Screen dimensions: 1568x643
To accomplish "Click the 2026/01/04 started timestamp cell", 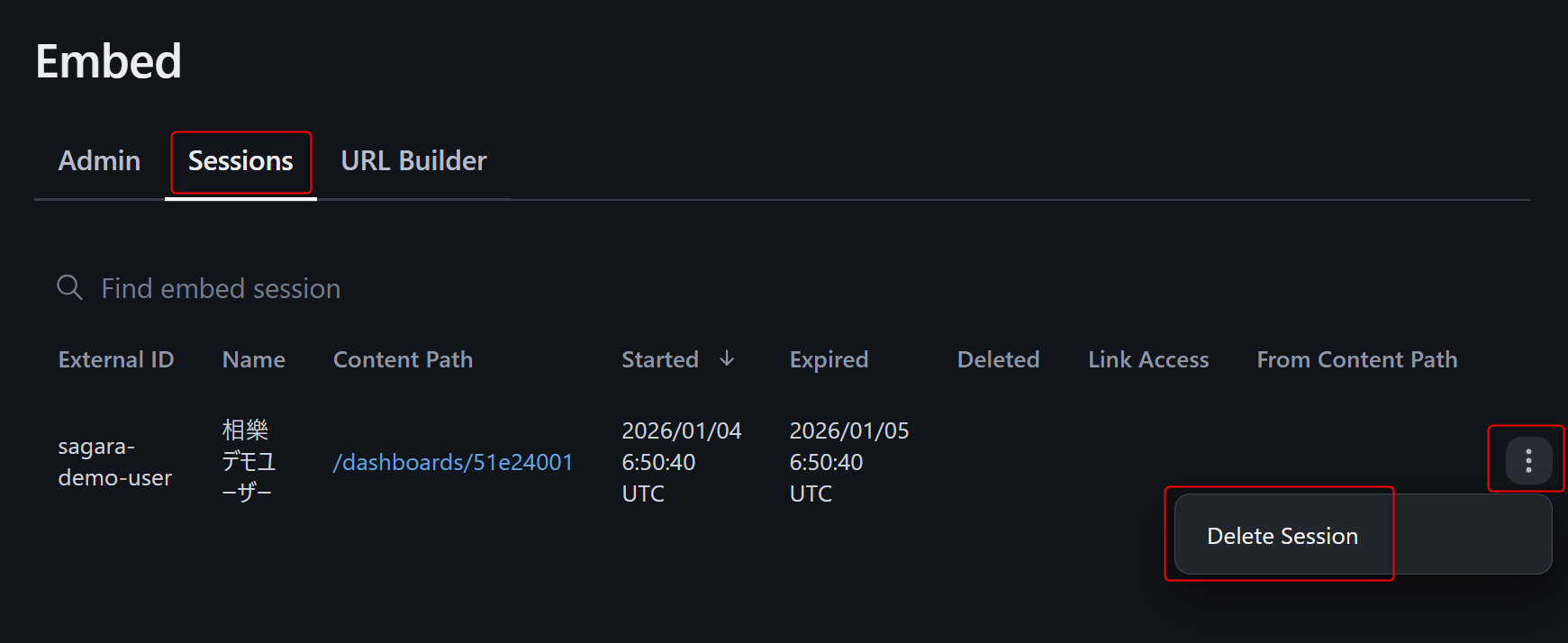I will (x=681, y=462).
